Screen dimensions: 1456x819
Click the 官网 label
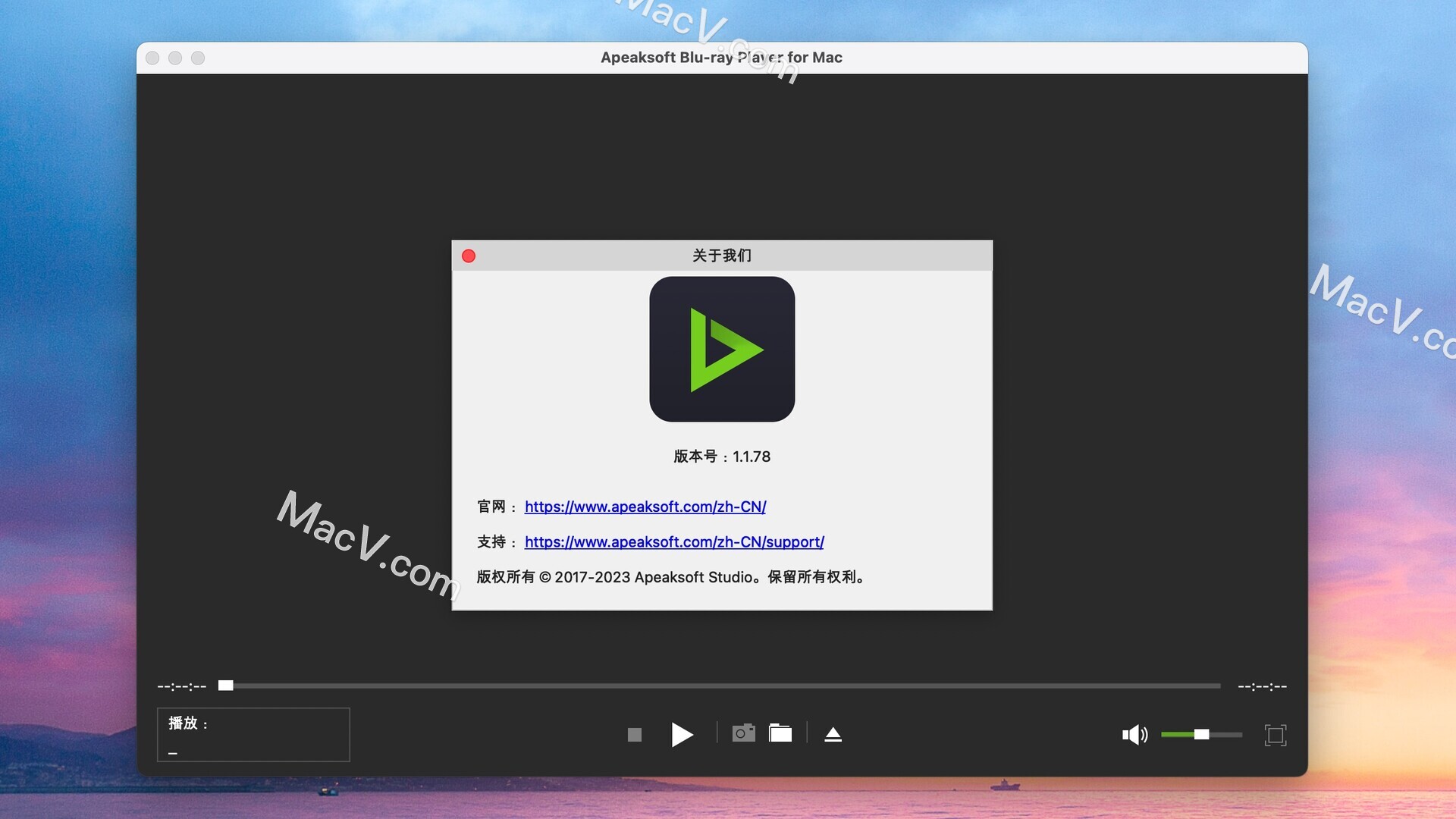tap(497, 507)
